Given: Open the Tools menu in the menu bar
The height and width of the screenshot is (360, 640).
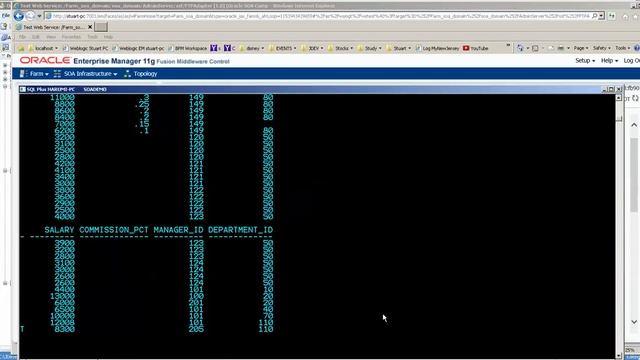Looking at the screenshot, I should click(92, 37).
